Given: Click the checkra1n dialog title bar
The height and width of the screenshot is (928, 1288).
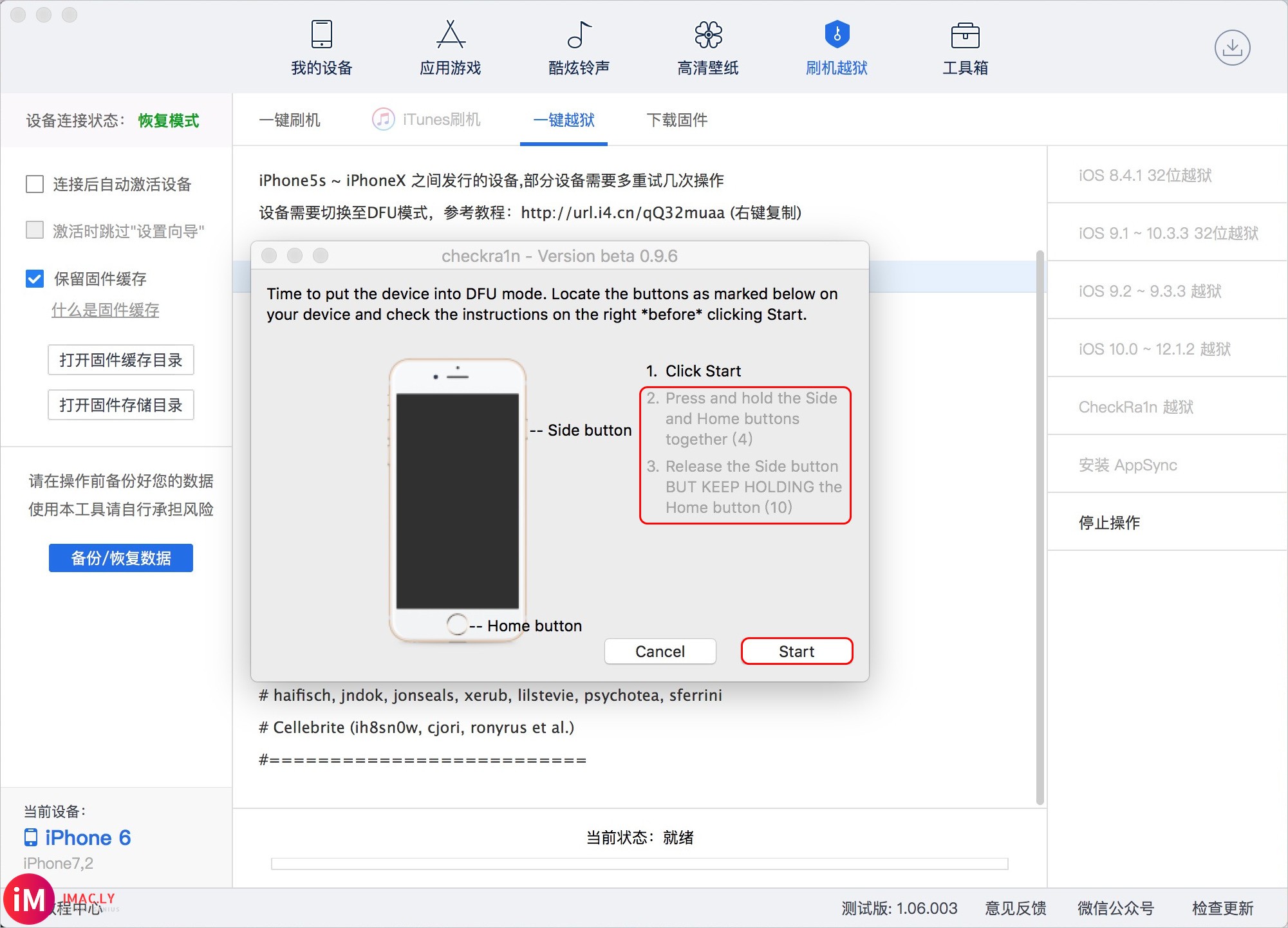Looking at the screenshot, I should click(x=559, y=255).
